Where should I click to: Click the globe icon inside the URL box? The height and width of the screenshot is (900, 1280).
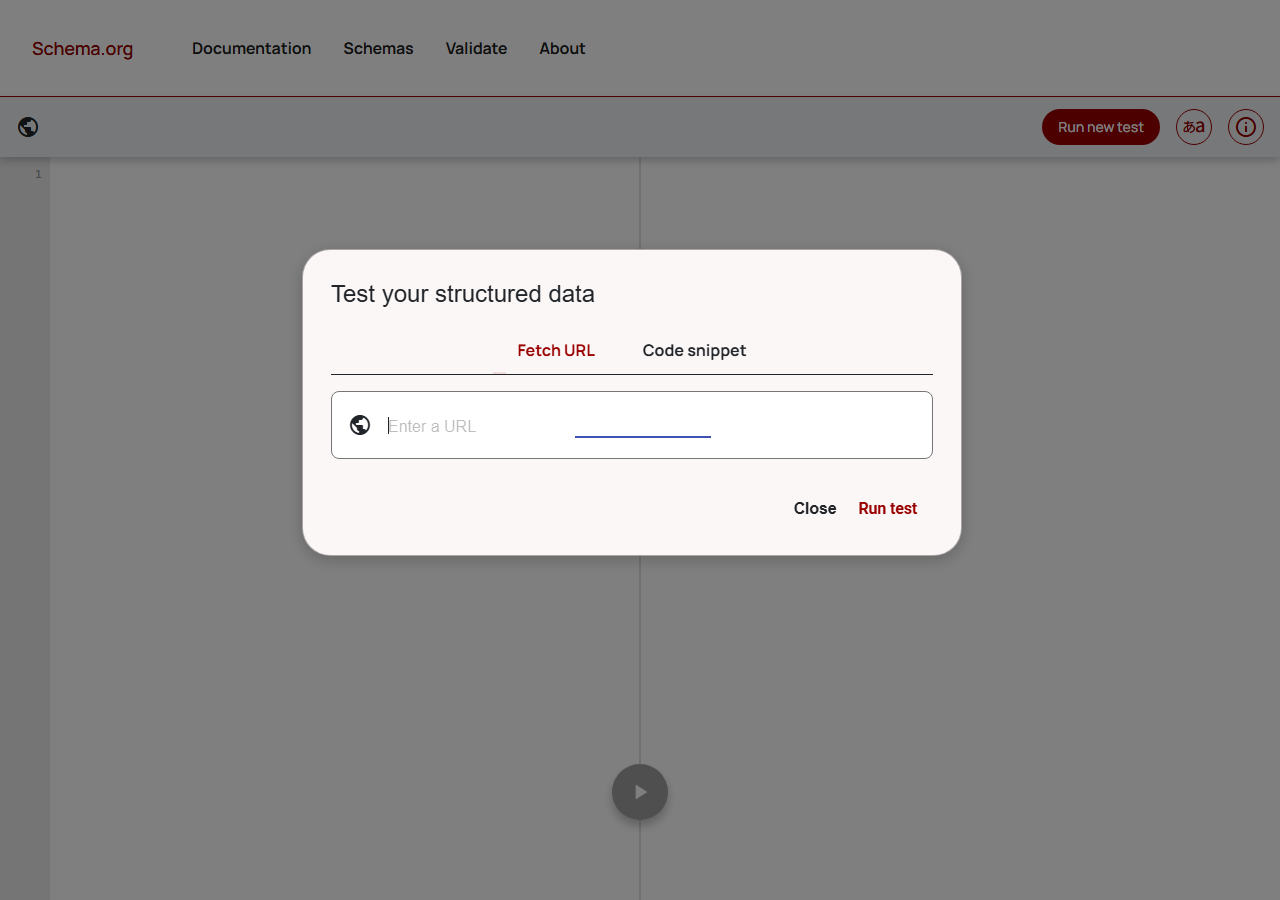360,425
